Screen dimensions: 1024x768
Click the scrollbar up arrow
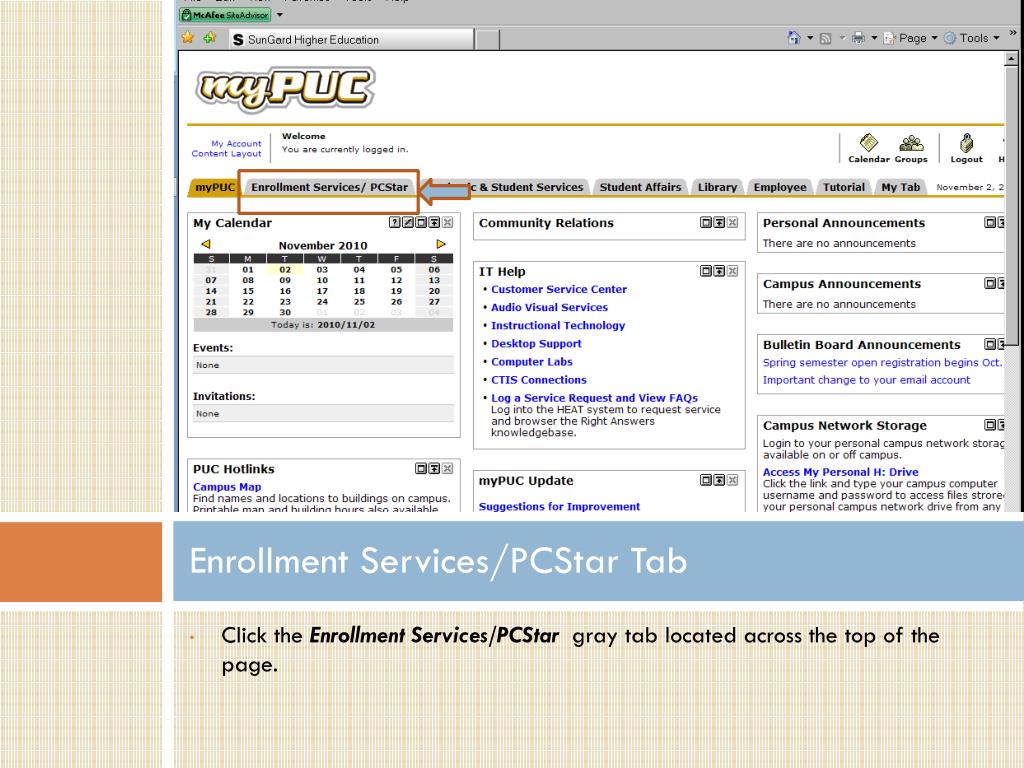coord(1011,59)
